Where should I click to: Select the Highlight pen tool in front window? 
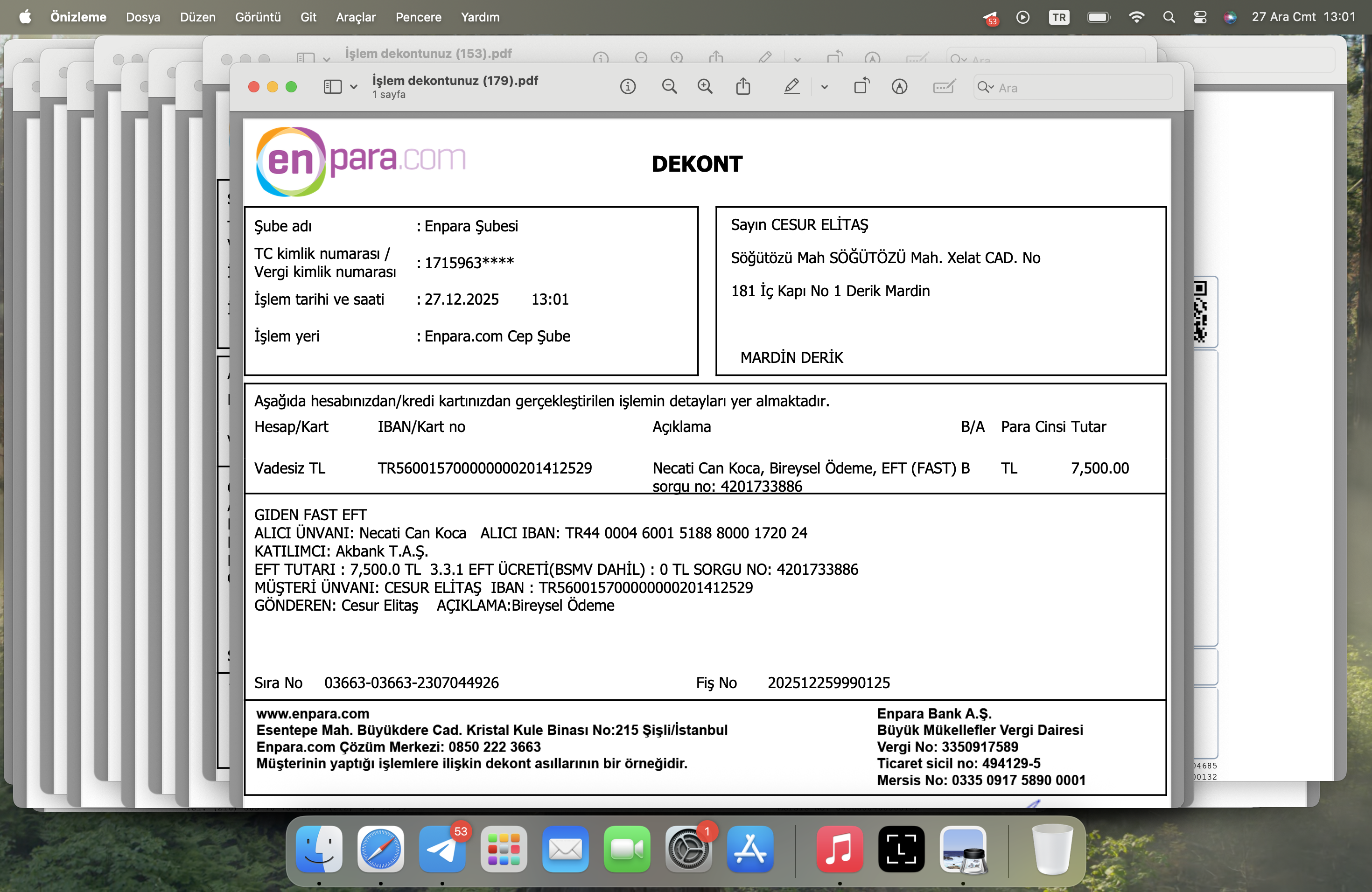791,87
